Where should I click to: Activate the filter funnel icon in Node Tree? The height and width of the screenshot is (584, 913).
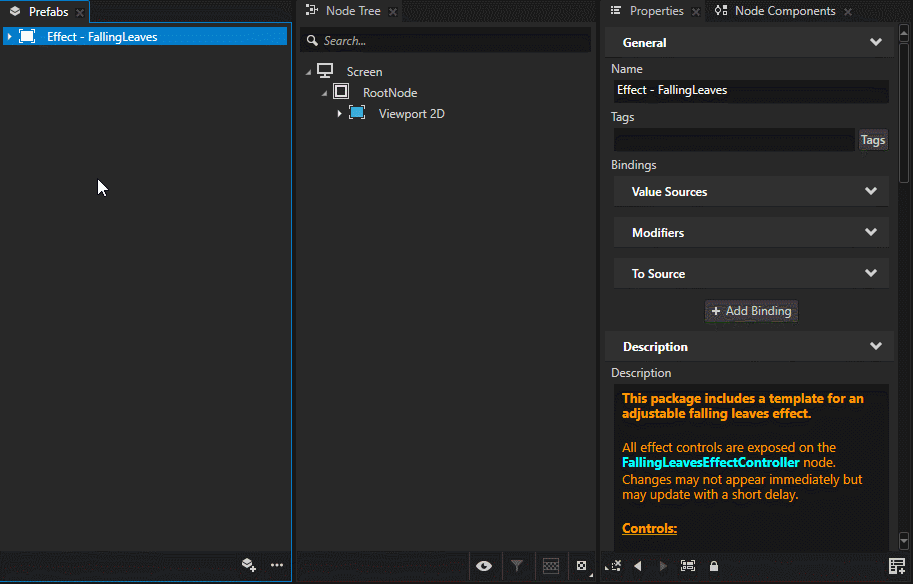pos(516,565)
